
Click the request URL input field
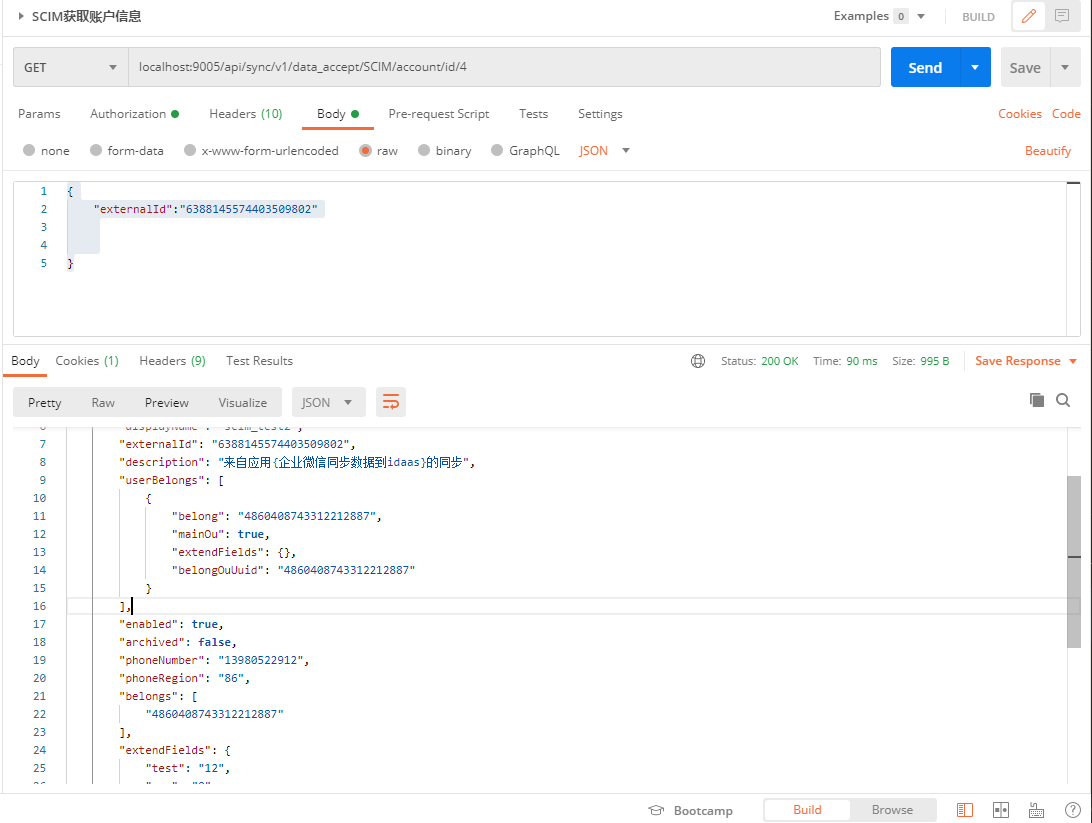(x=504, y=68)
